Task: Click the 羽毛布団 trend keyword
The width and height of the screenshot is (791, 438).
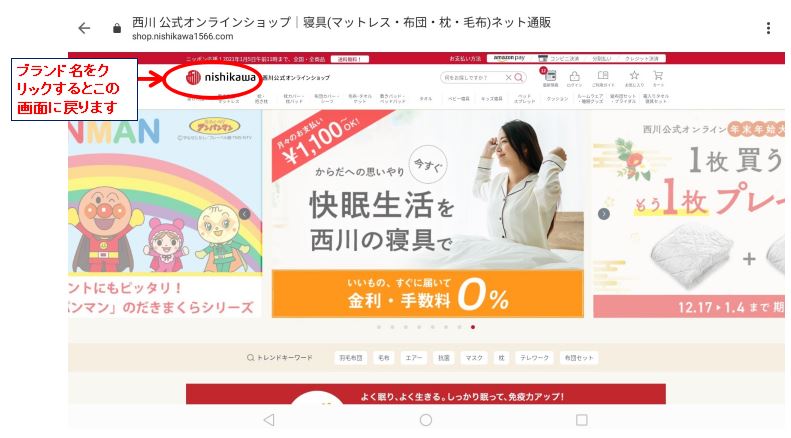Action: [351, 357]
